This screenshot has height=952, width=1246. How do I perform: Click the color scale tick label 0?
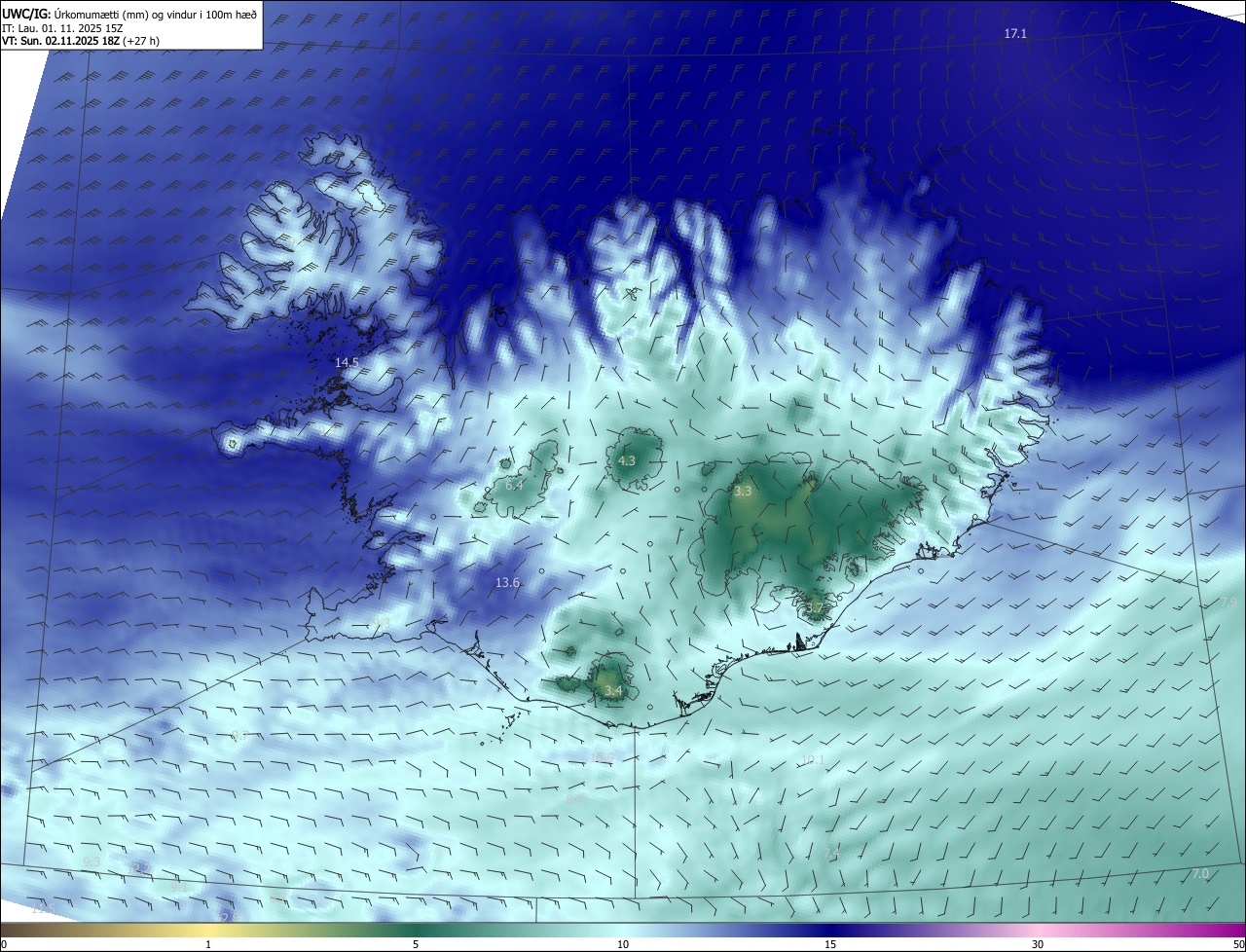point(3,944)
